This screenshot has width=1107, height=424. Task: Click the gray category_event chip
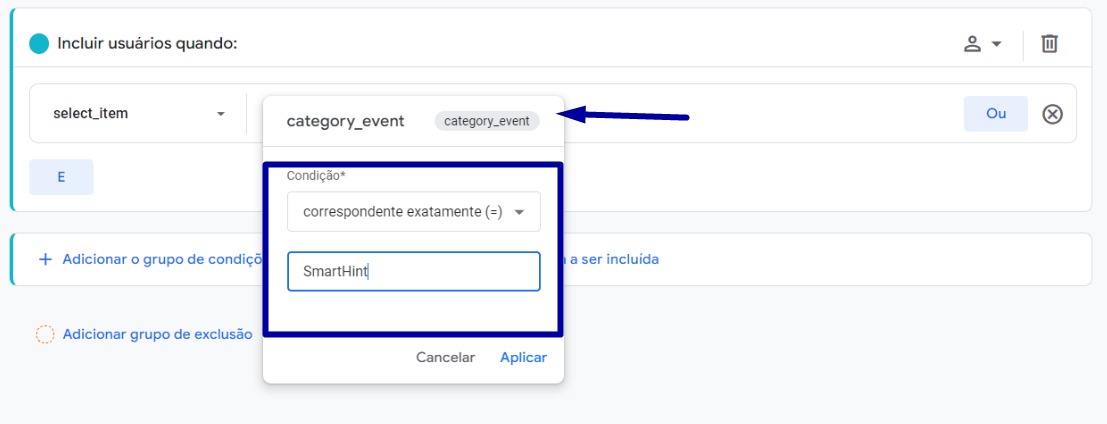tap(486, 121)
